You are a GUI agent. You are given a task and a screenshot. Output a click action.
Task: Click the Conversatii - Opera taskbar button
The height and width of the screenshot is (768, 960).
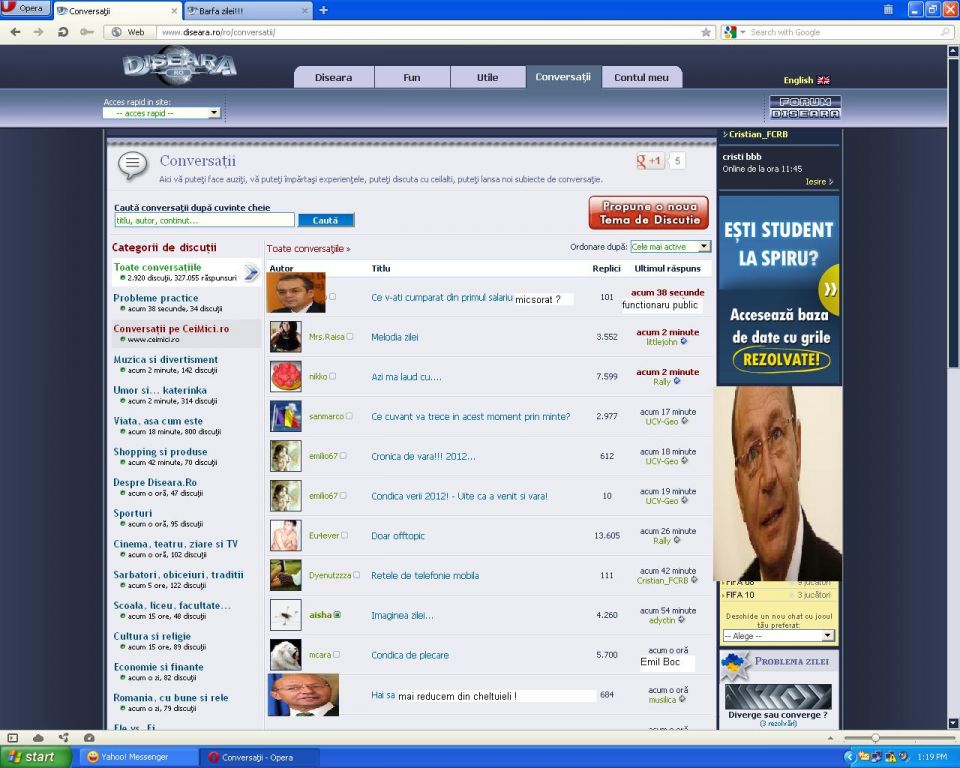[257, 757]
